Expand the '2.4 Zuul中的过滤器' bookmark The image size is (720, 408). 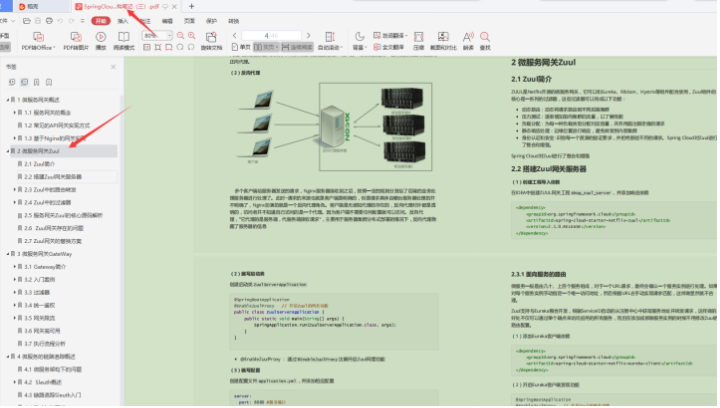pos(15,202)
